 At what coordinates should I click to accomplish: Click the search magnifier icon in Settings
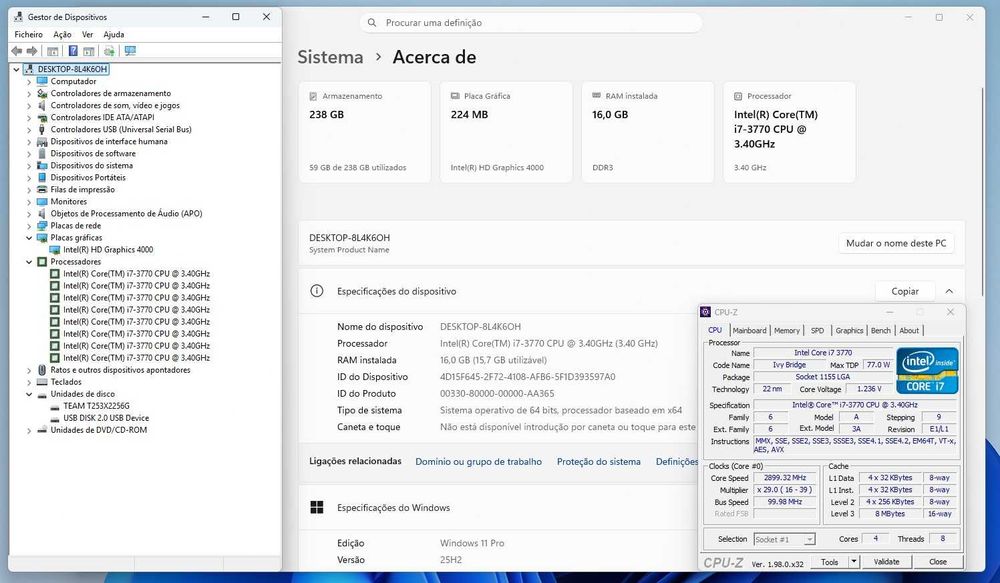pyautogui.click(x=372, y=23)
